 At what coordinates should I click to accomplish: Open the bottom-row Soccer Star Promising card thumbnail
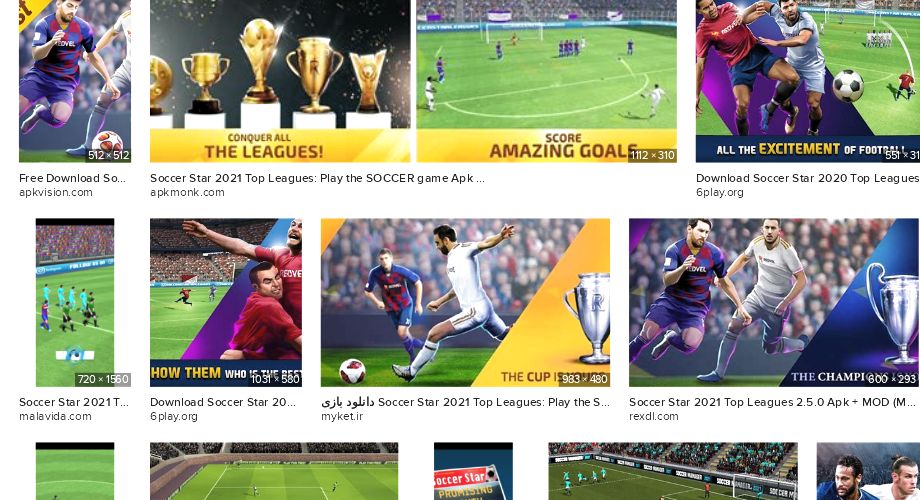coord(473,471)
